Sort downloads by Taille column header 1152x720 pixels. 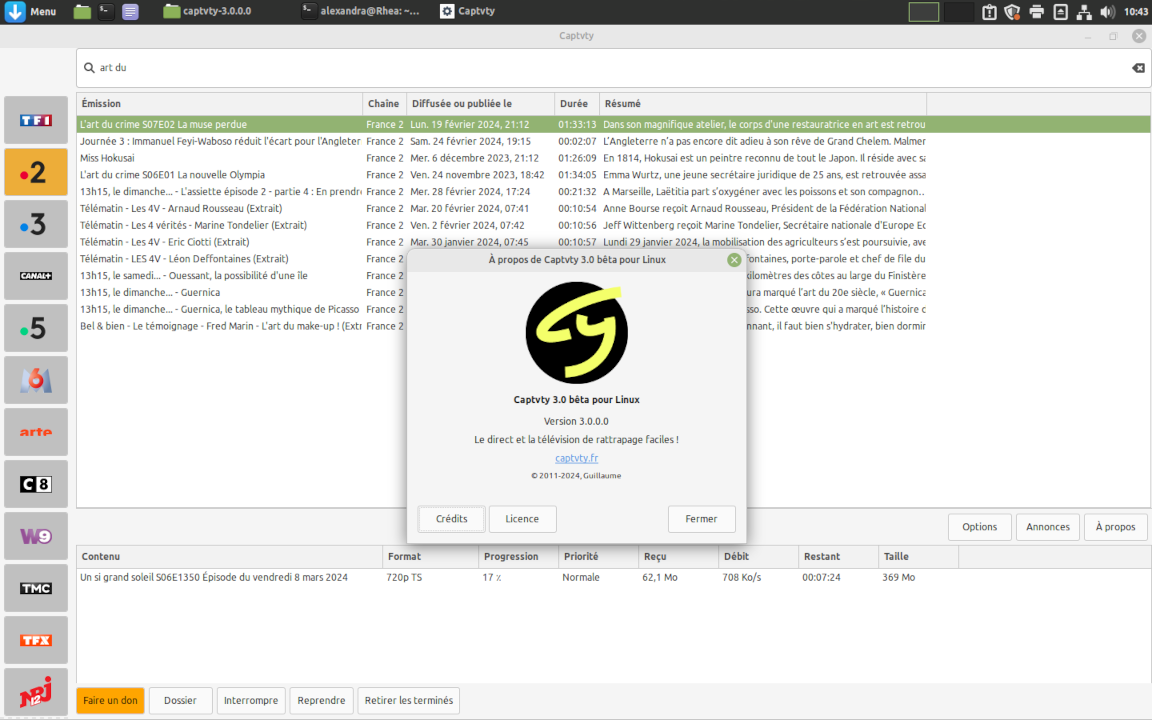click(918, 556)
